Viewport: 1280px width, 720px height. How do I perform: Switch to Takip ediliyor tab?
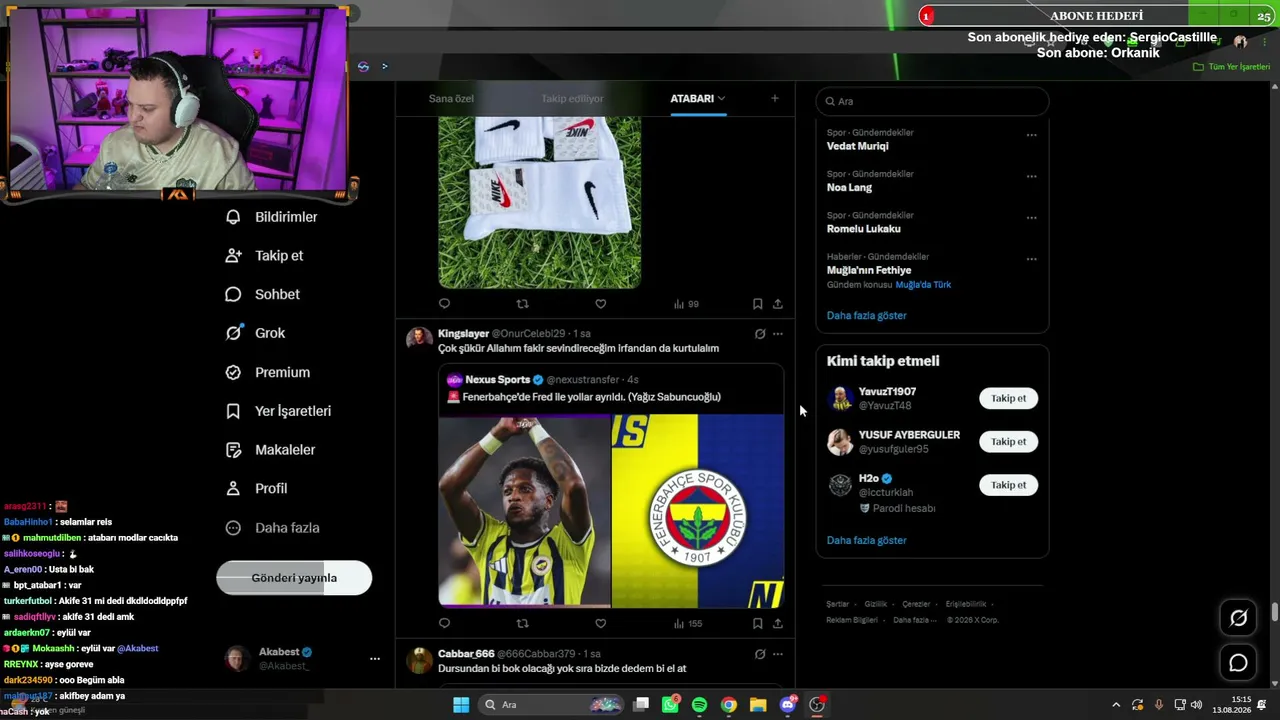(572, 99)
